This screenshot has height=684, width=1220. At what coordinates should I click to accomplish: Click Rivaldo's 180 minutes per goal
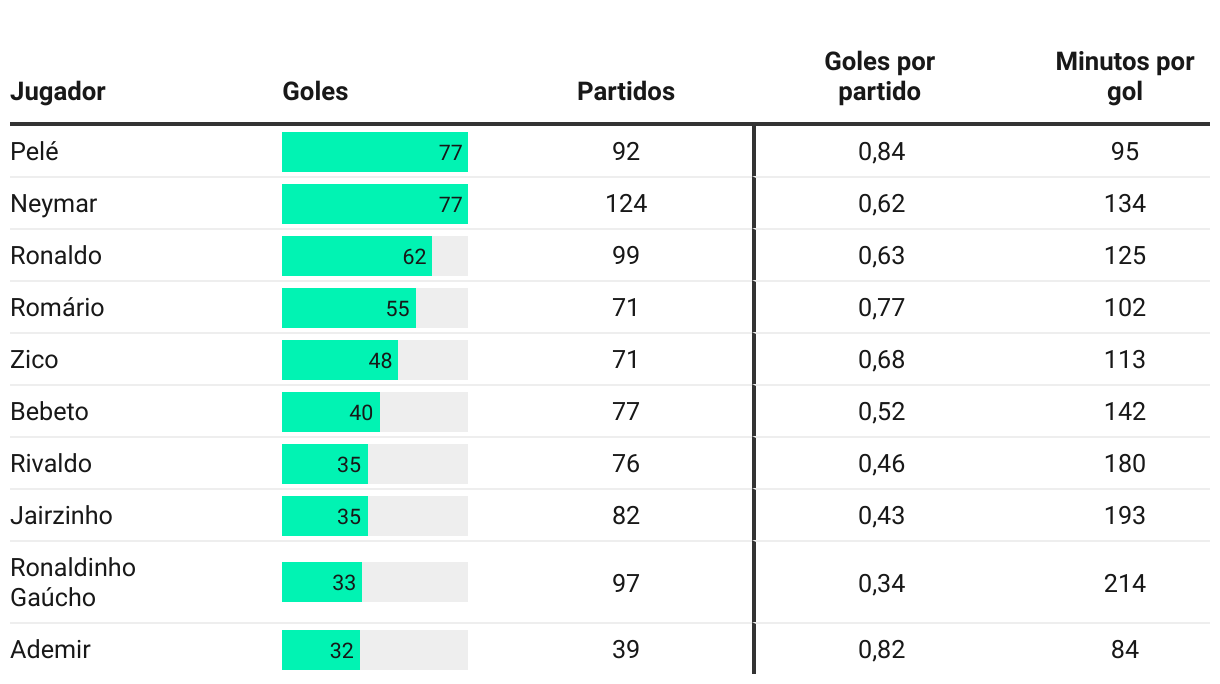tap(1124, 464)
